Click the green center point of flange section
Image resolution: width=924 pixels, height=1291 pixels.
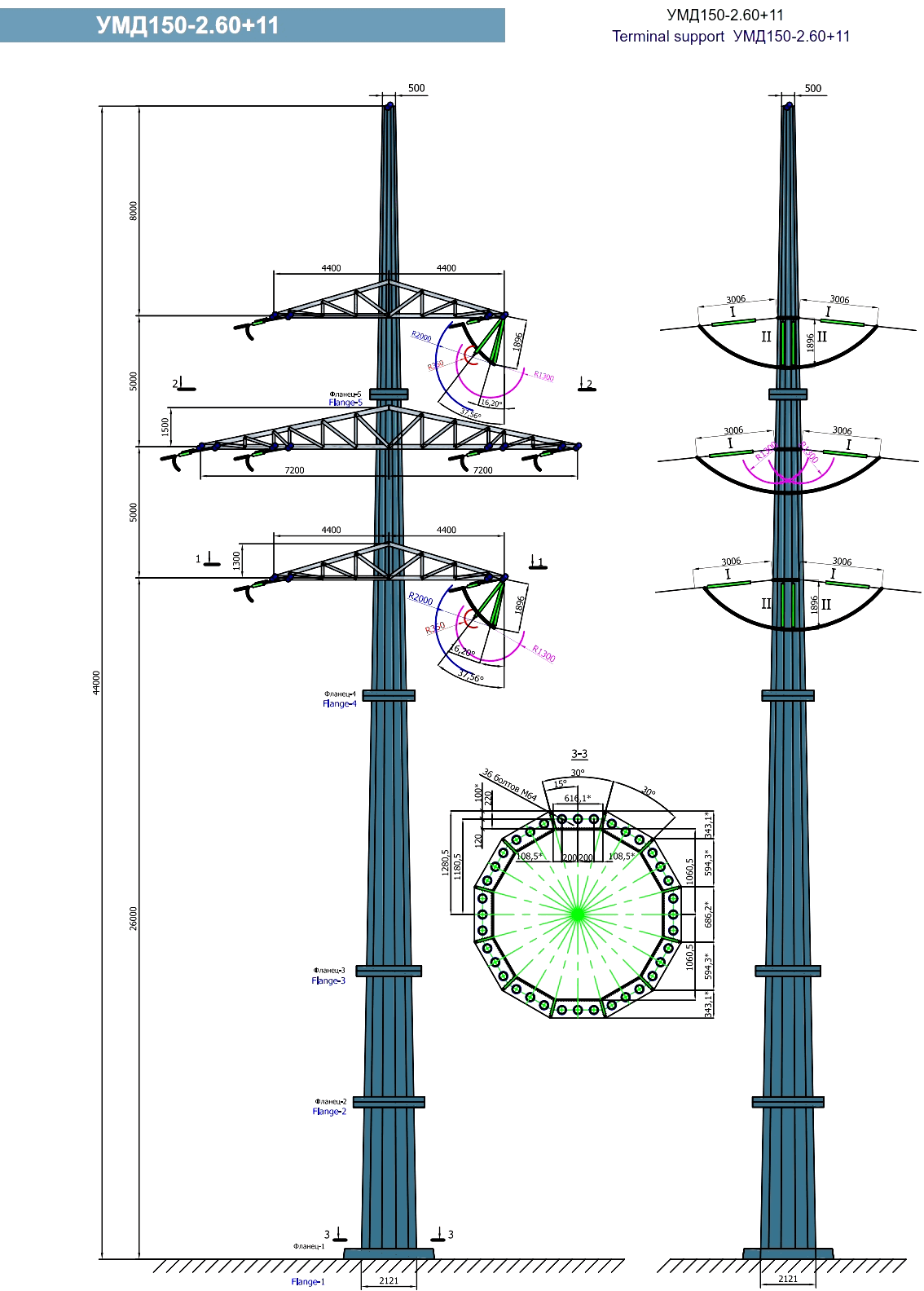(577, 914)
